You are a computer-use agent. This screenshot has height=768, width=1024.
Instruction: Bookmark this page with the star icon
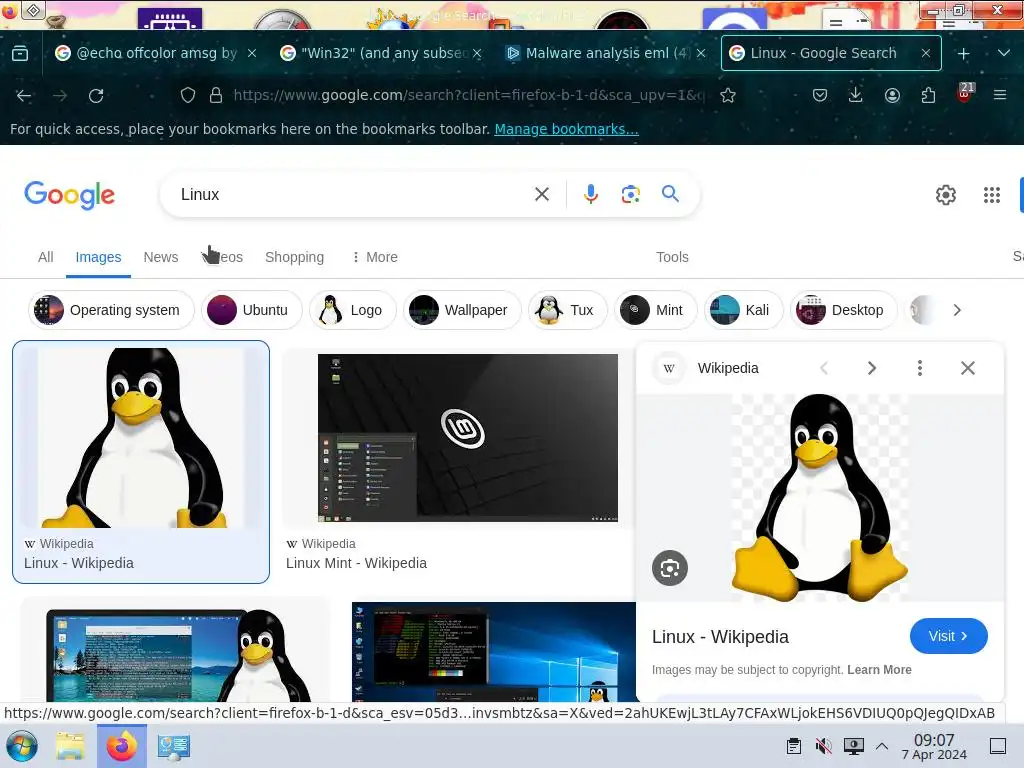click(728, 95)
